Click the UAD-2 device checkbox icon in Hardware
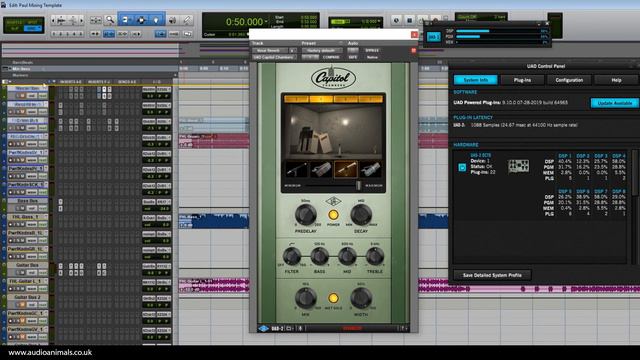Viewport: 640px width, 360px height. click(462, 167)
